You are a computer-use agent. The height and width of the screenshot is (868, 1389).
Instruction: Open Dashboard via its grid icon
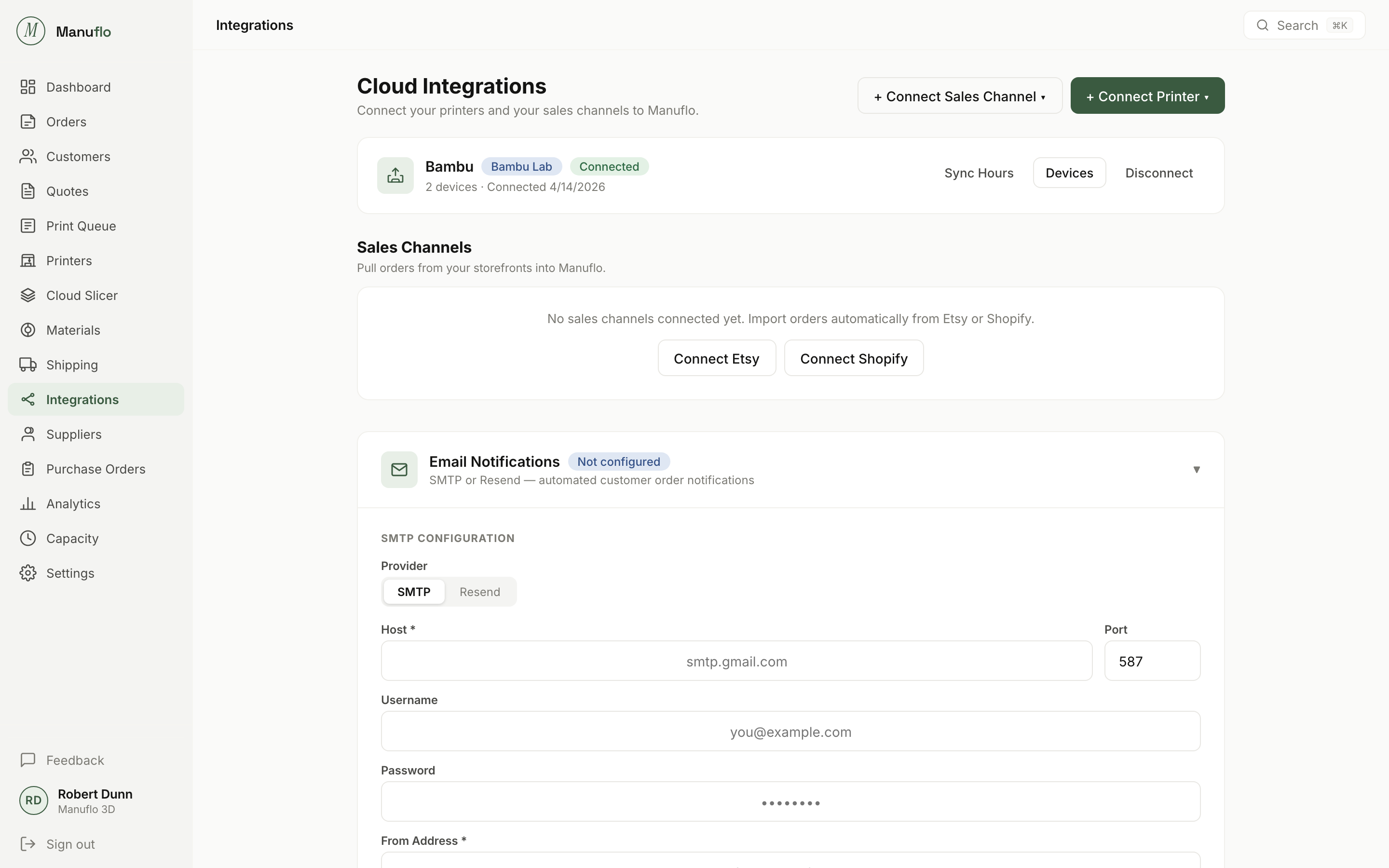pos(27,87)
